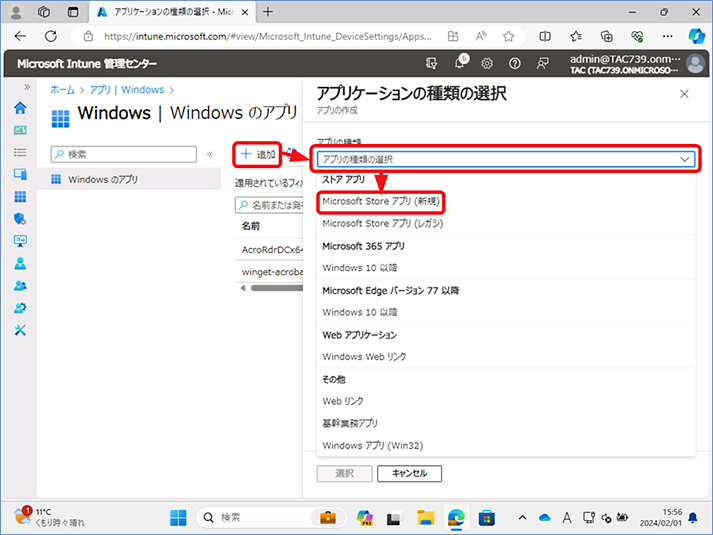Open All services list icon in sidebar
The height and width of the screenshot is (535, 713).
20,152
